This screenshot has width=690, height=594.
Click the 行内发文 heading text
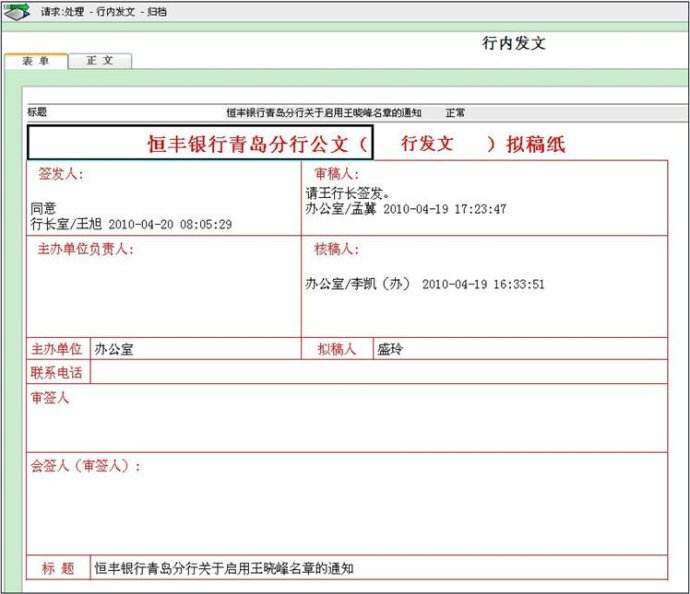(x=514, y=43)
